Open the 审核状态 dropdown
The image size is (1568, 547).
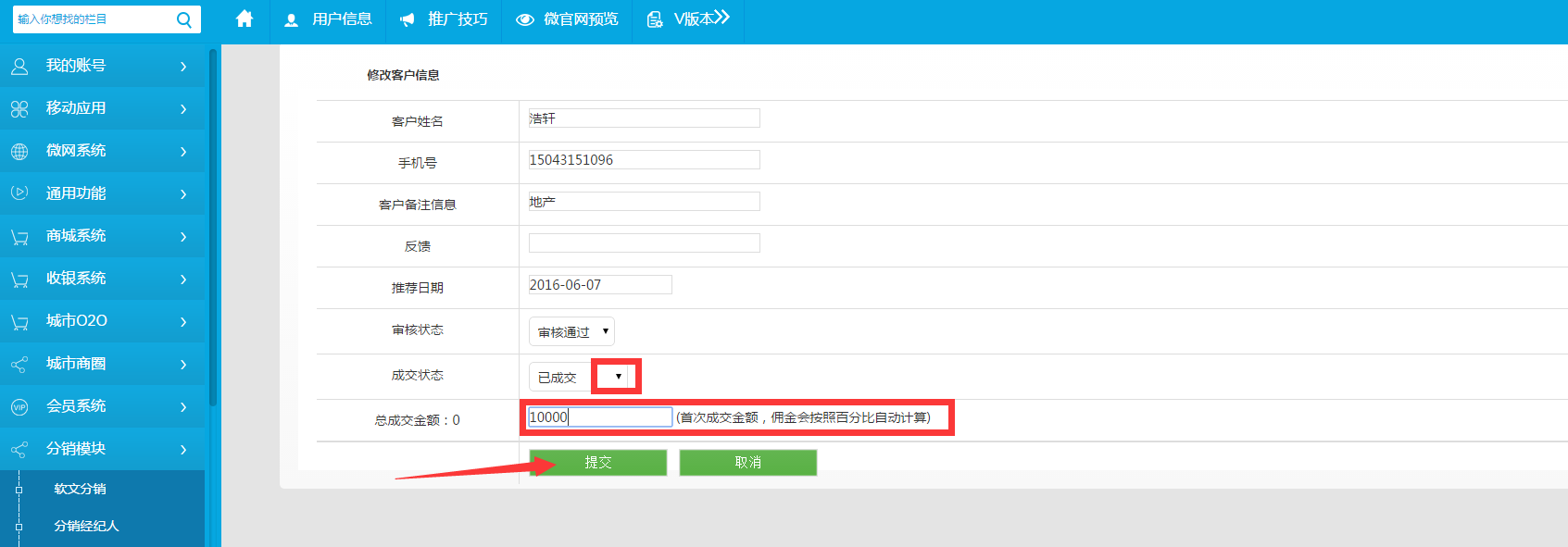(x=571, y=331)
